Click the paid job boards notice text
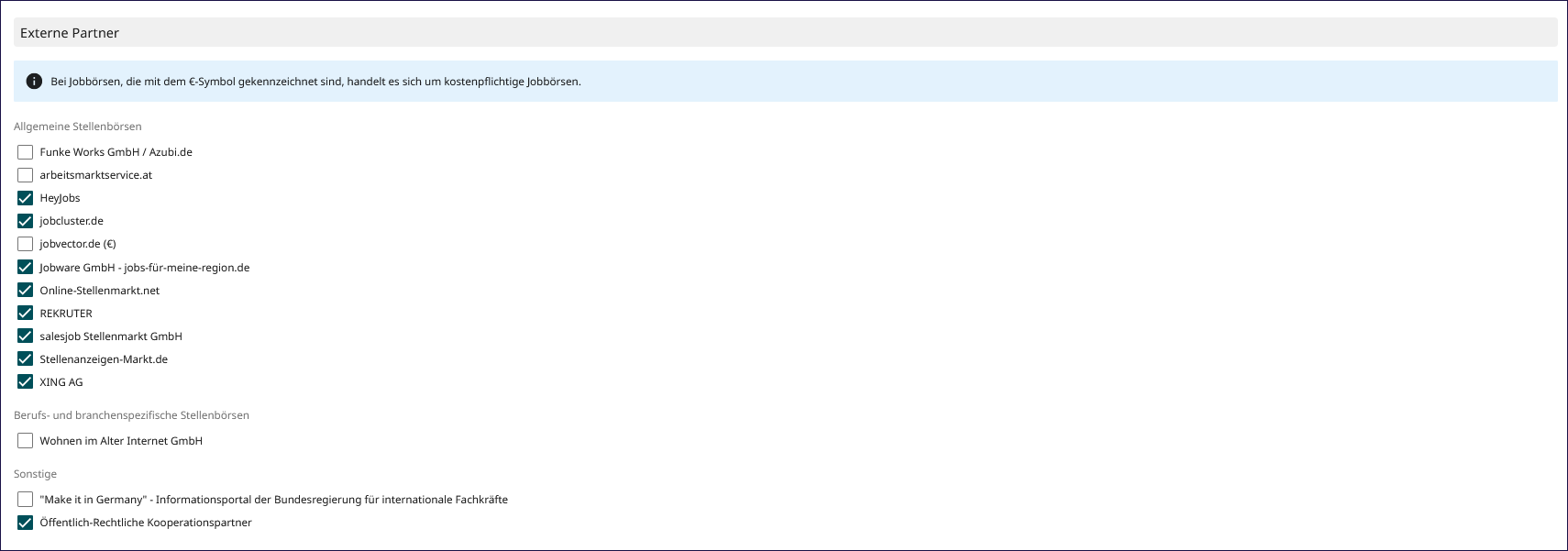1568x551 pixels. 315,82
